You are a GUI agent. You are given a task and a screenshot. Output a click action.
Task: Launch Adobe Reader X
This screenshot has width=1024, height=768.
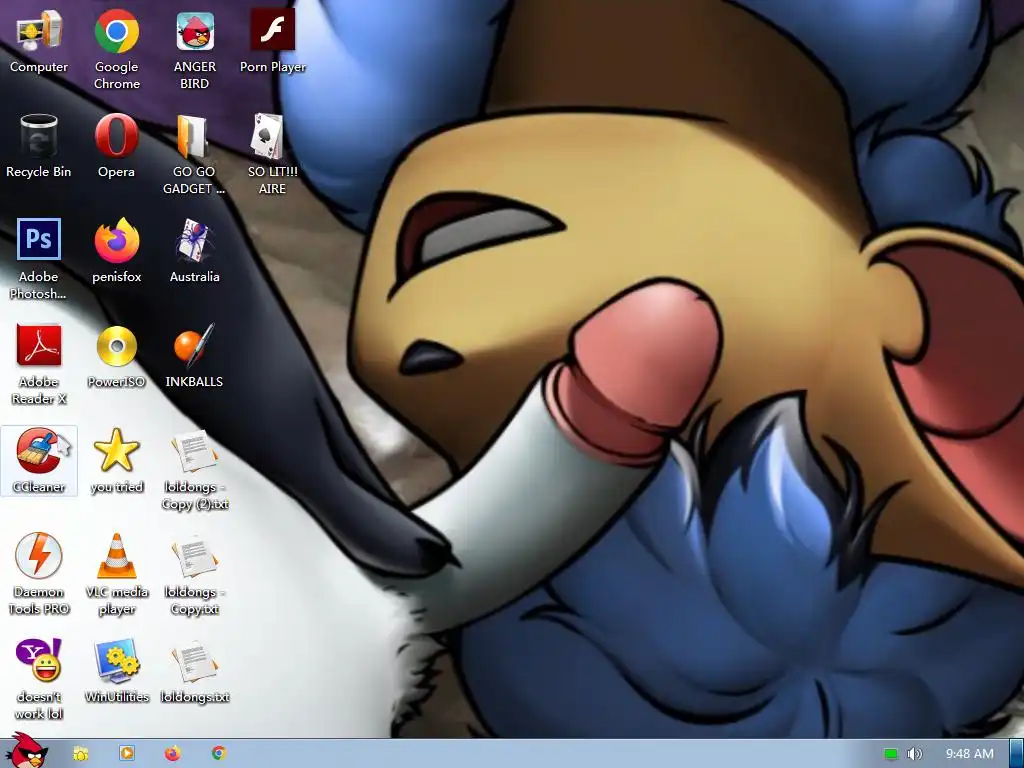coord(39,365)
